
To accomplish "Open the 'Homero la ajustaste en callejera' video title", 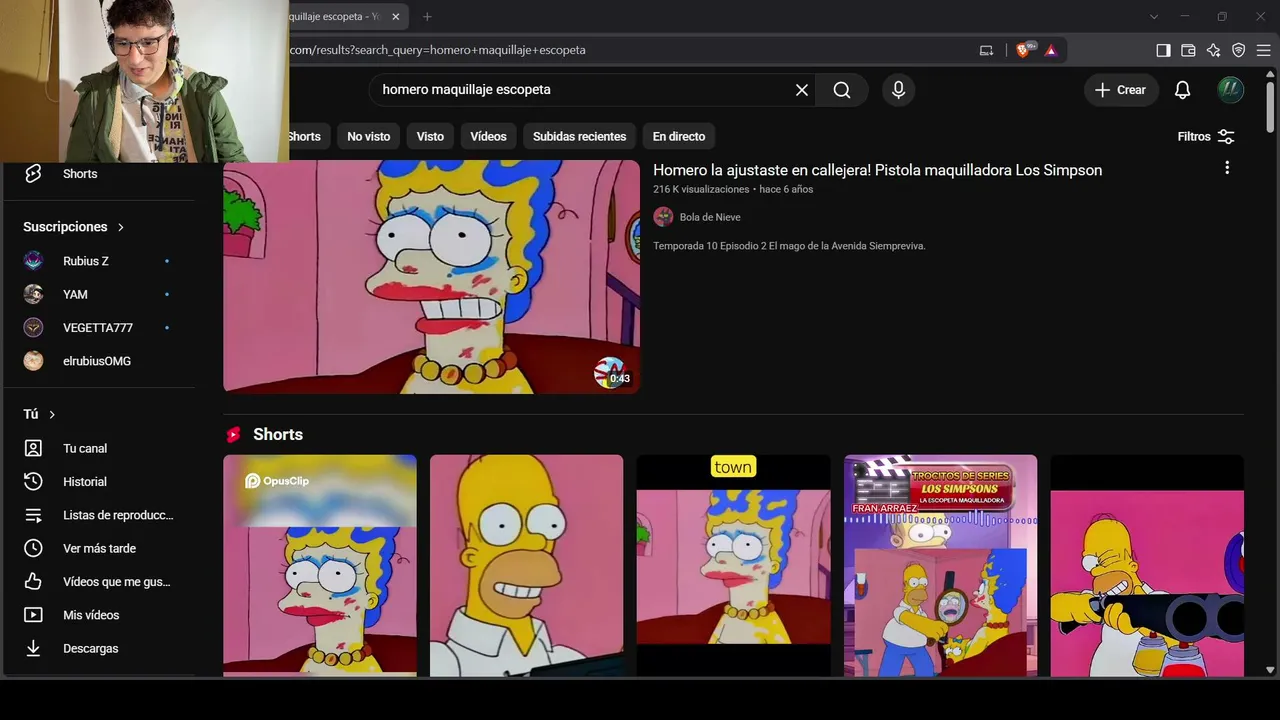I will click(878, 170).
